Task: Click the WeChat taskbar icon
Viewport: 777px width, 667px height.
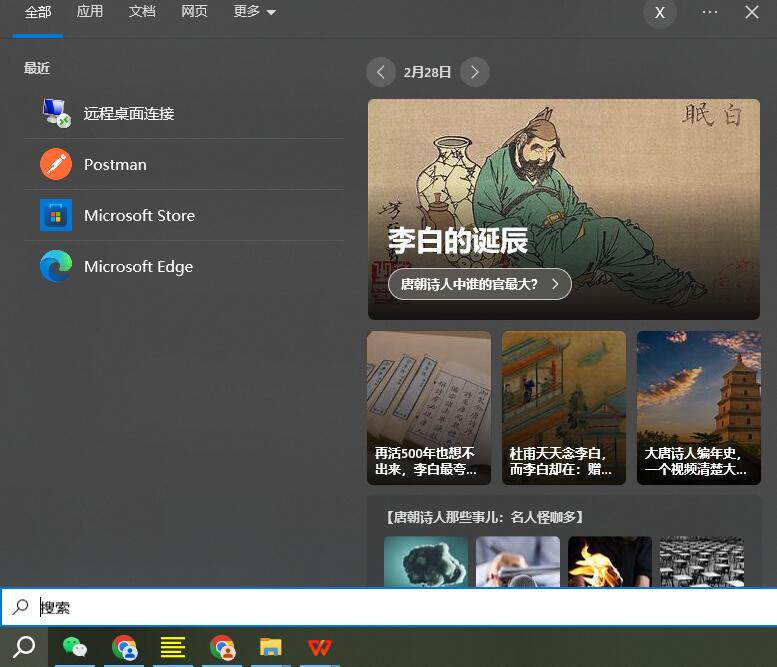Action: coord(75,647)
